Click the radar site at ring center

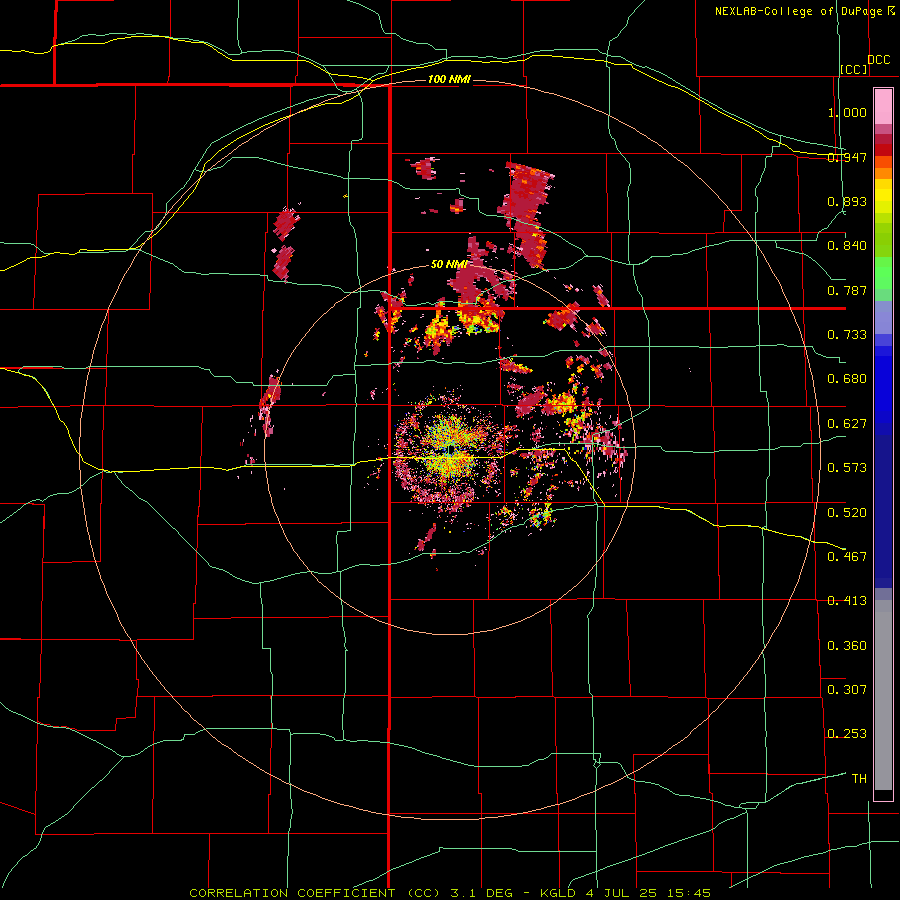click(x=451, y=449)
